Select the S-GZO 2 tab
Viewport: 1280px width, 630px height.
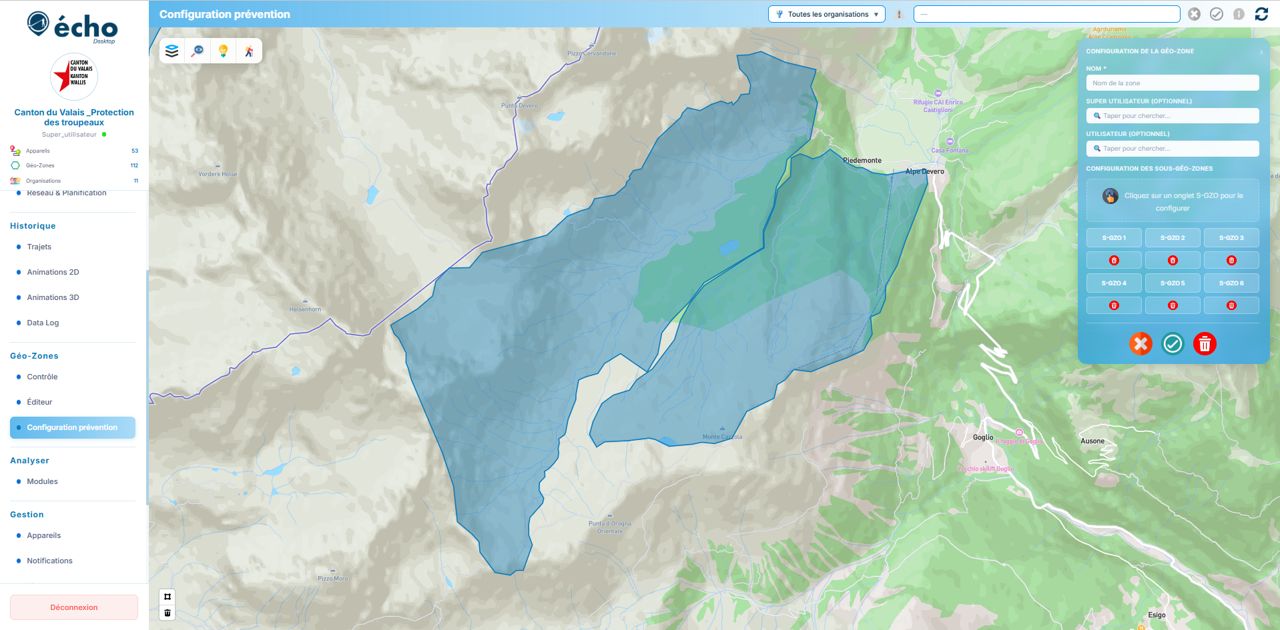click(x=1172, y=238)
